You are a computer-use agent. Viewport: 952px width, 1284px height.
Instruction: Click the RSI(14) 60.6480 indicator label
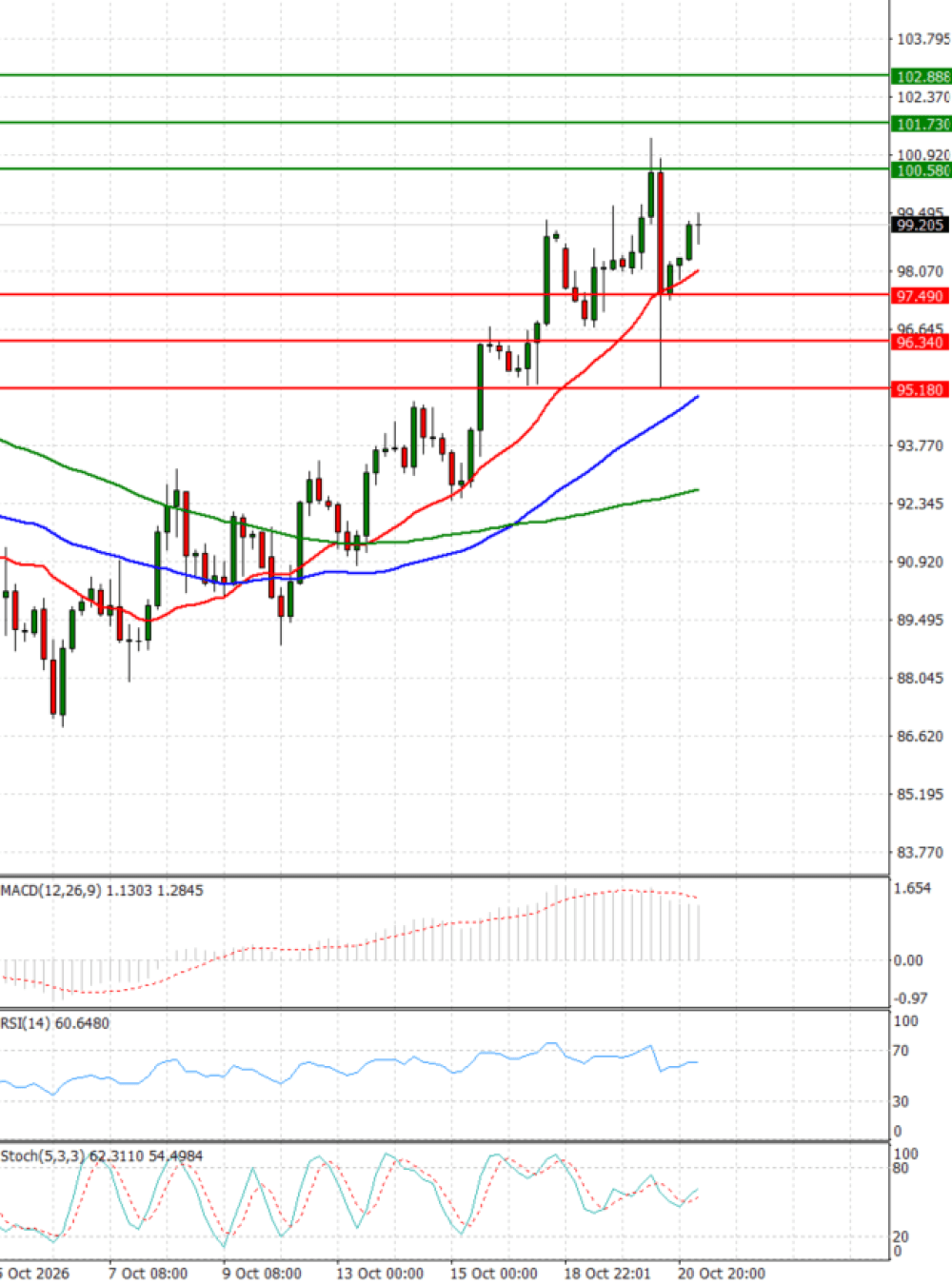click(55, 1023)
